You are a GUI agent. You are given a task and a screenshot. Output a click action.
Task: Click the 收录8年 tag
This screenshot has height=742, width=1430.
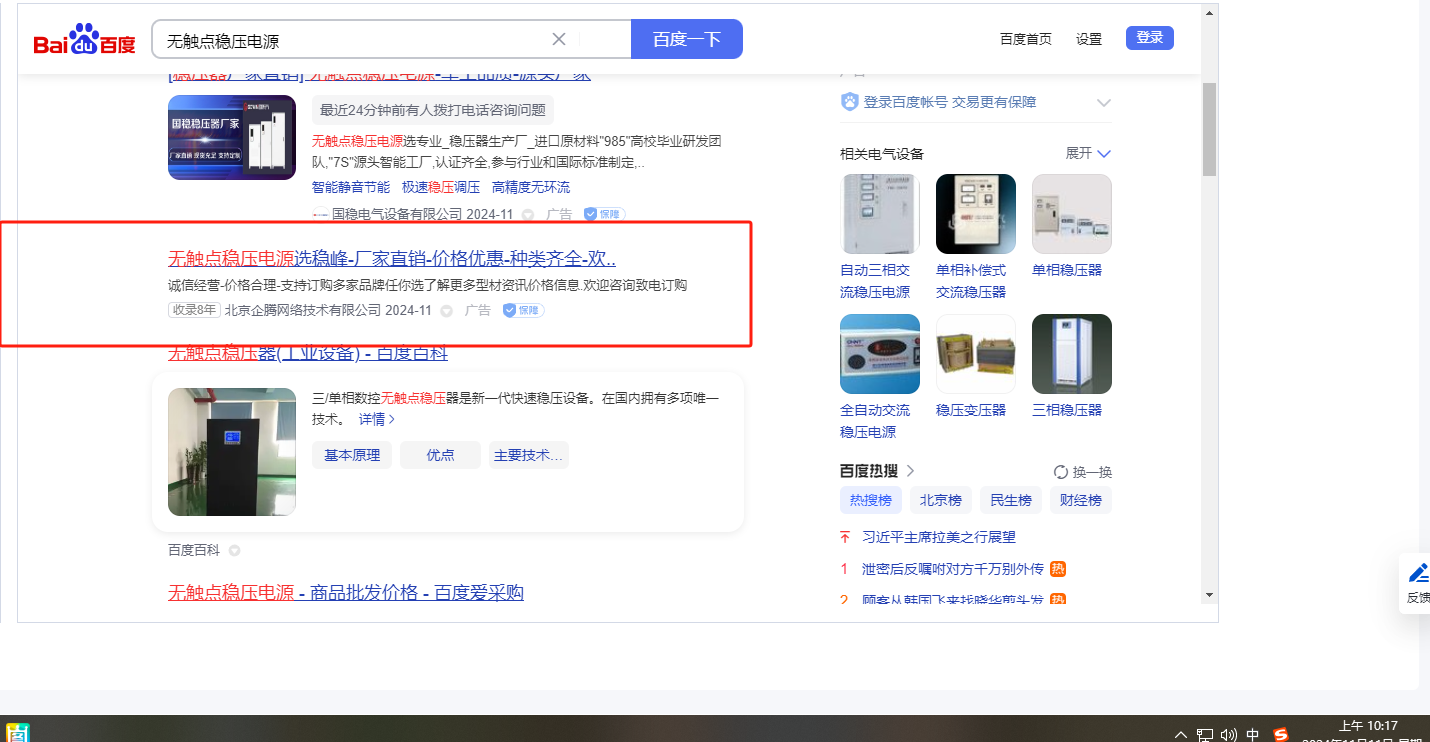coord(194,310)
